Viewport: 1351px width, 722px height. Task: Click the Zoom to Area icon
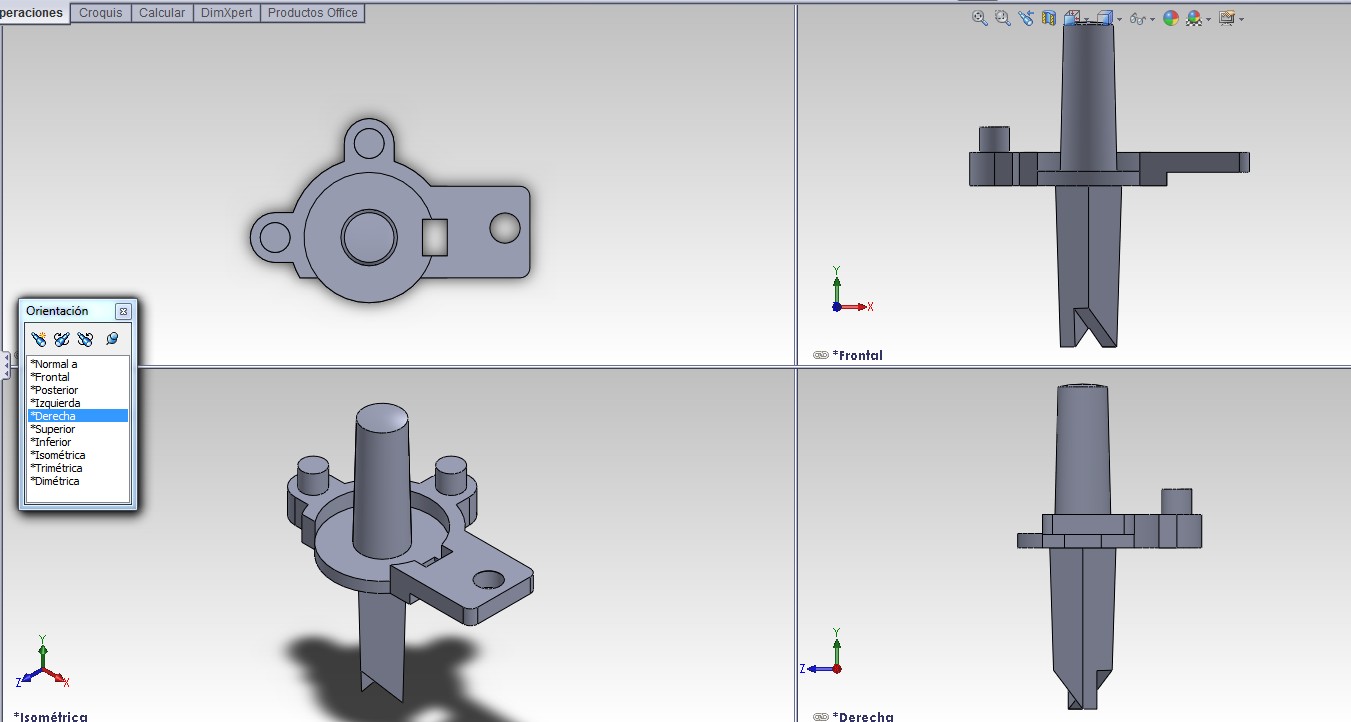(1003, 18)
